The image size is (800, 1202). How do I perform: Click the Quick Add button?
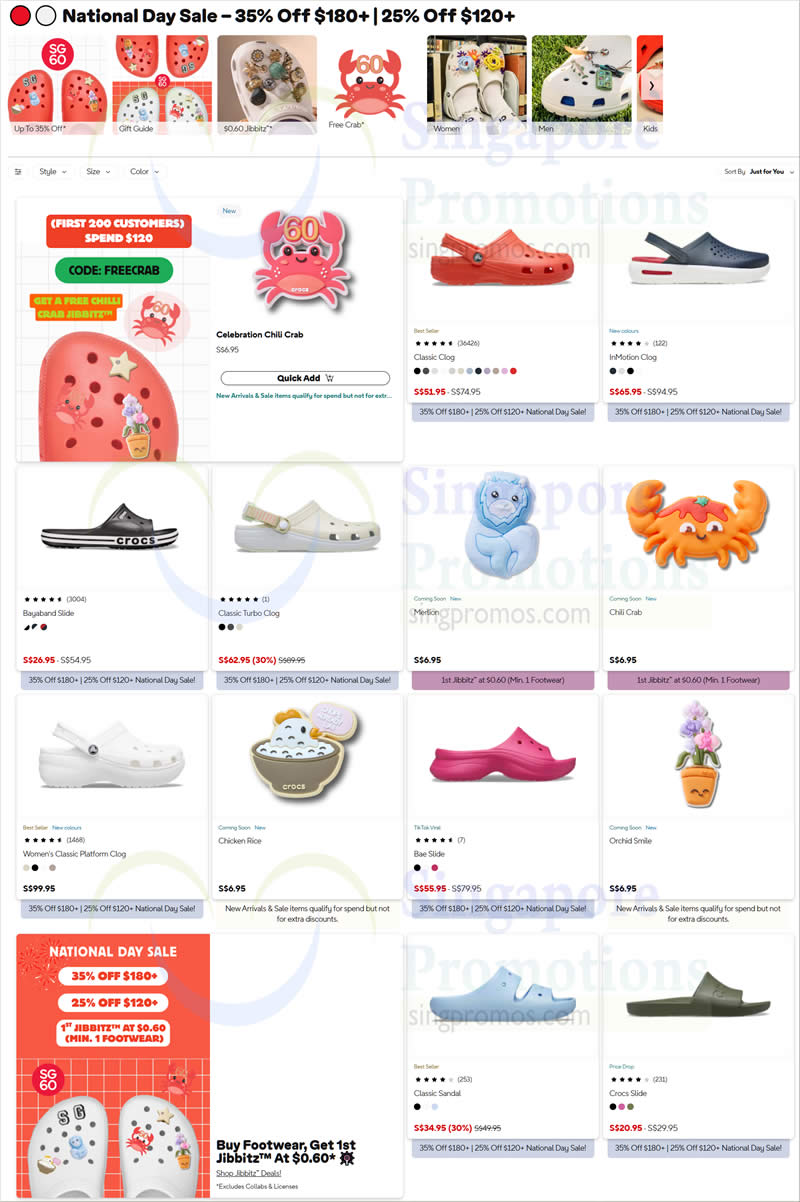click(x=305, y=378)
